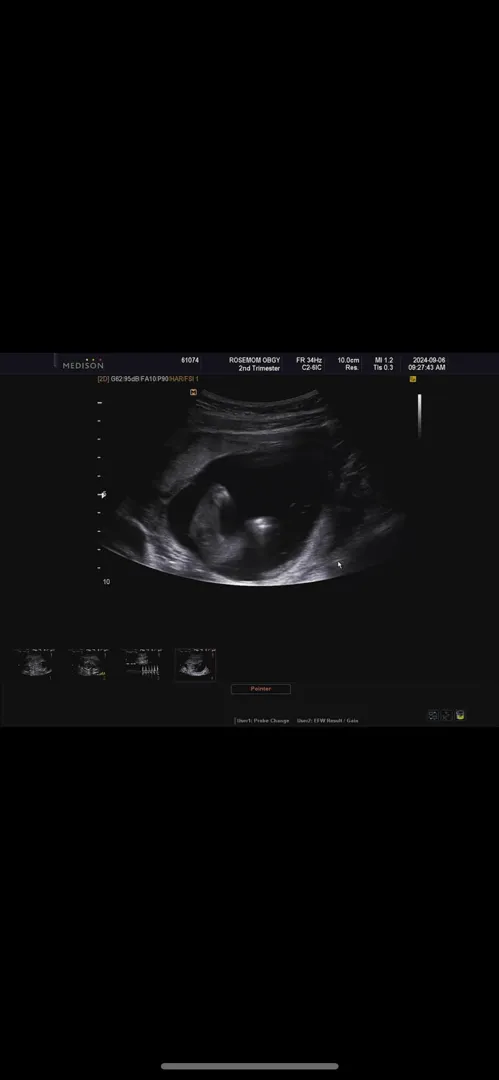499x1080 pixels.
Task: Select the fourth highlighted thumbnail
Action: click(x=196, y=664)
